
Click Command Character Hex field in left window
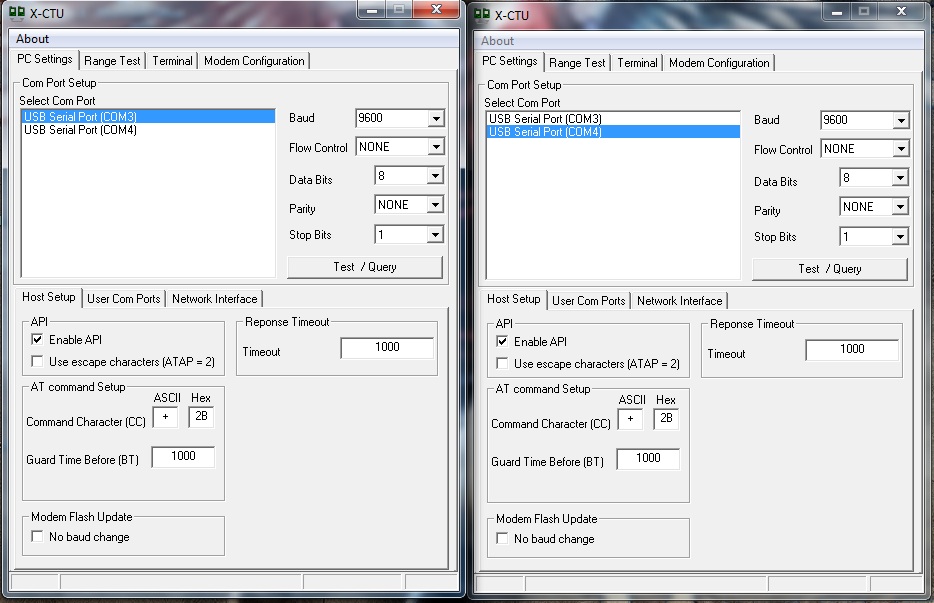201,416
